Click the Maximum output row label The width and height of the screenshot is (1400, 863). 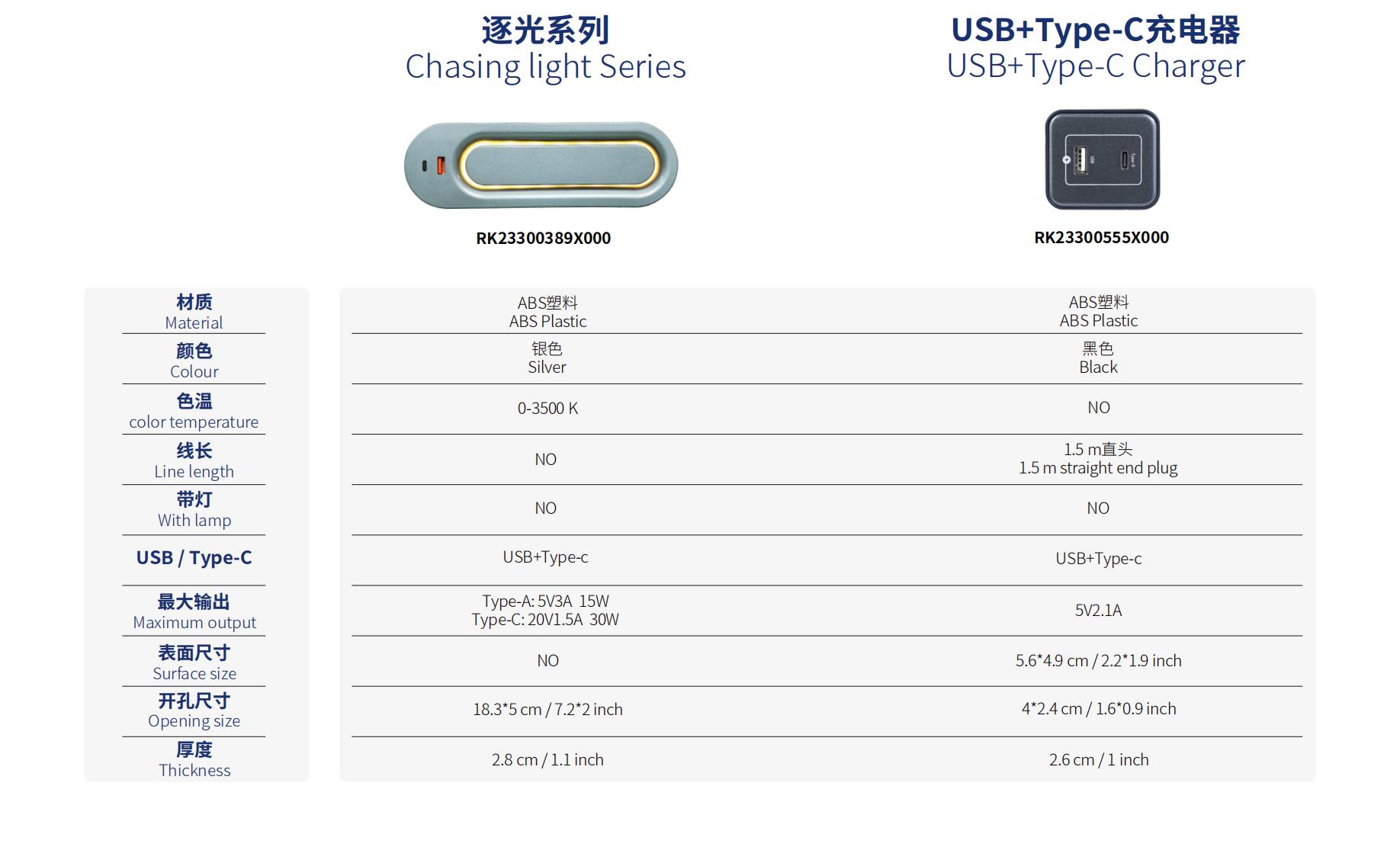pos(194,611)
